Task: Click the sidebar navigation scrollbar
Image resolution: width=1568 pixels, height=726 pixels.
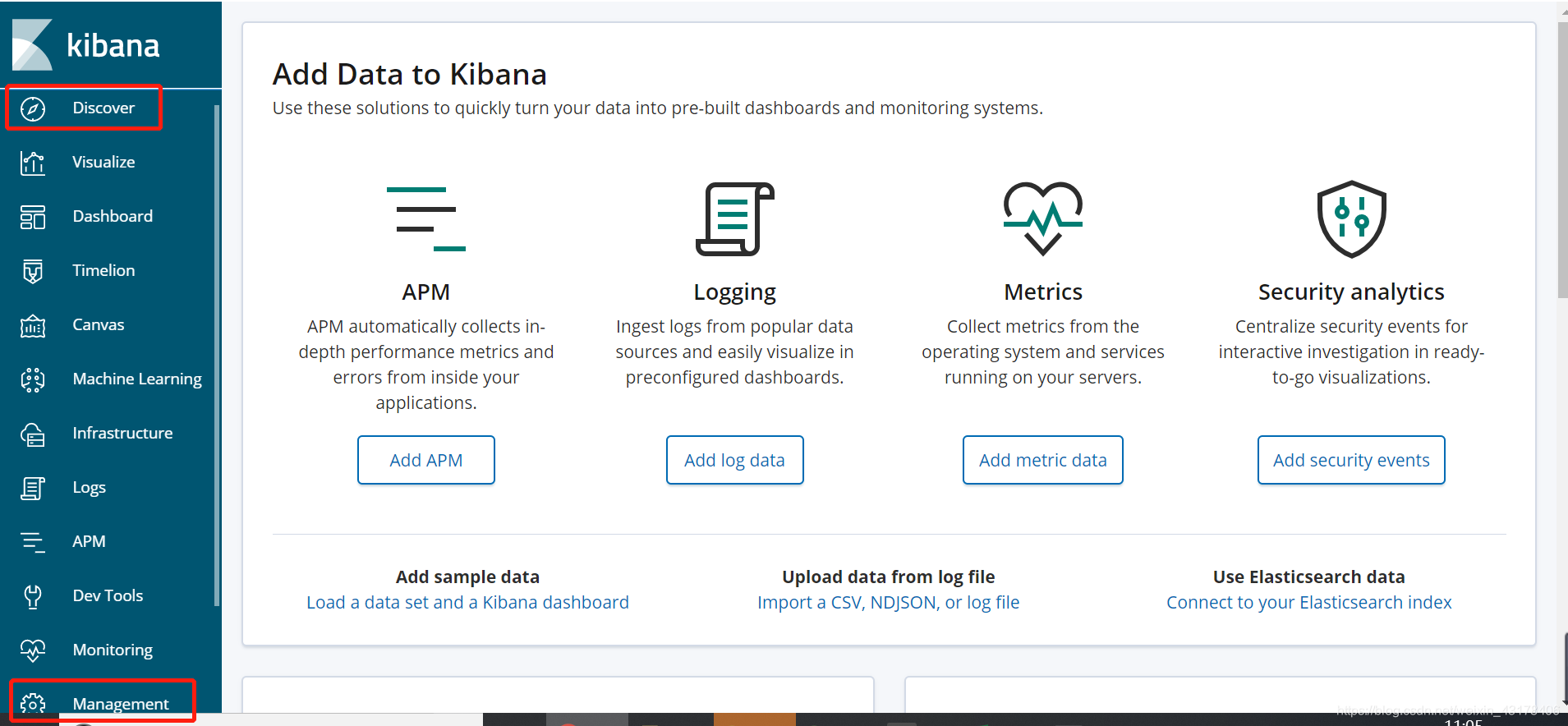Action: click(x=217, y=355)
